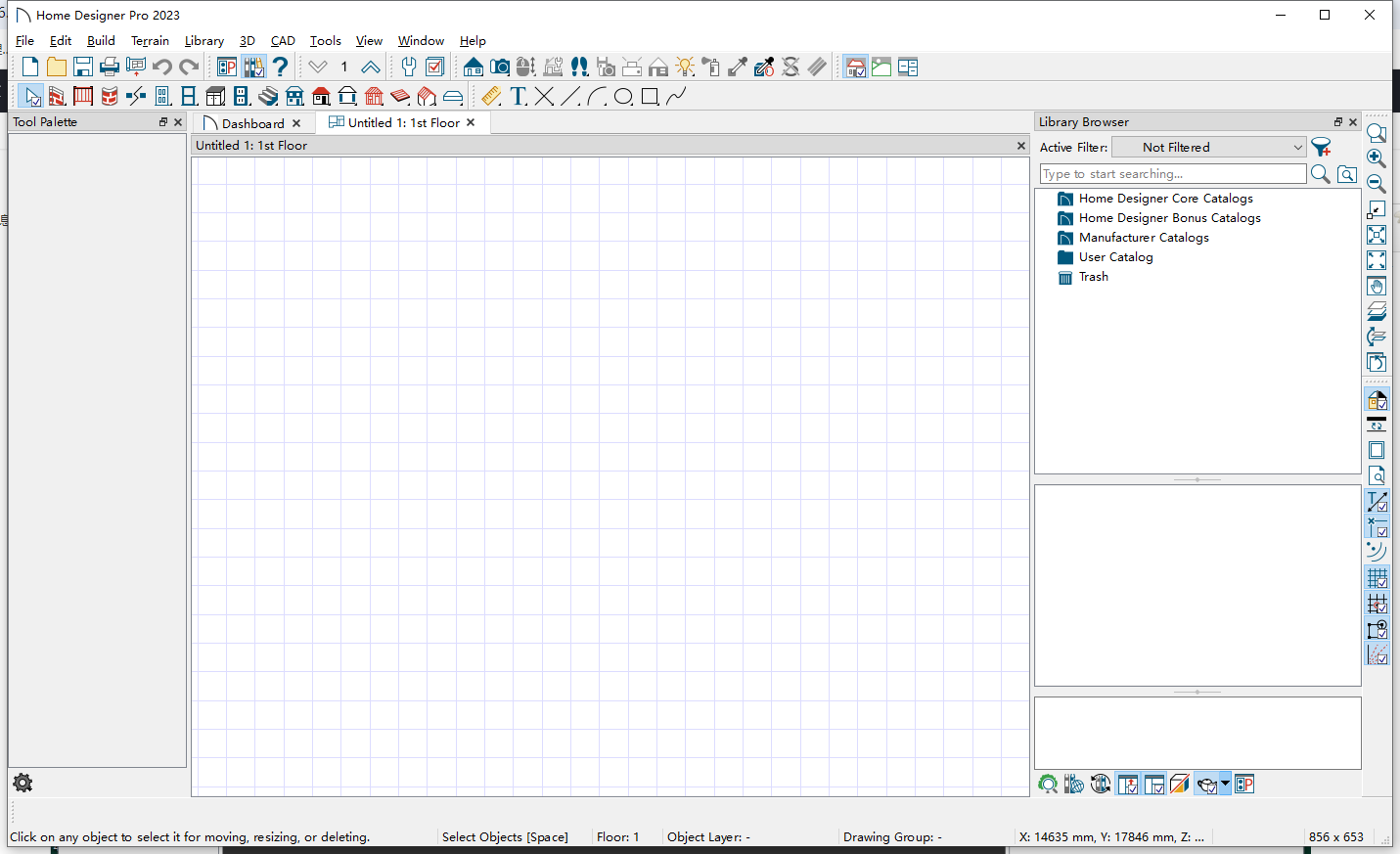Select the Text tool
The image size is (1400, 854).
coord(518,96)
